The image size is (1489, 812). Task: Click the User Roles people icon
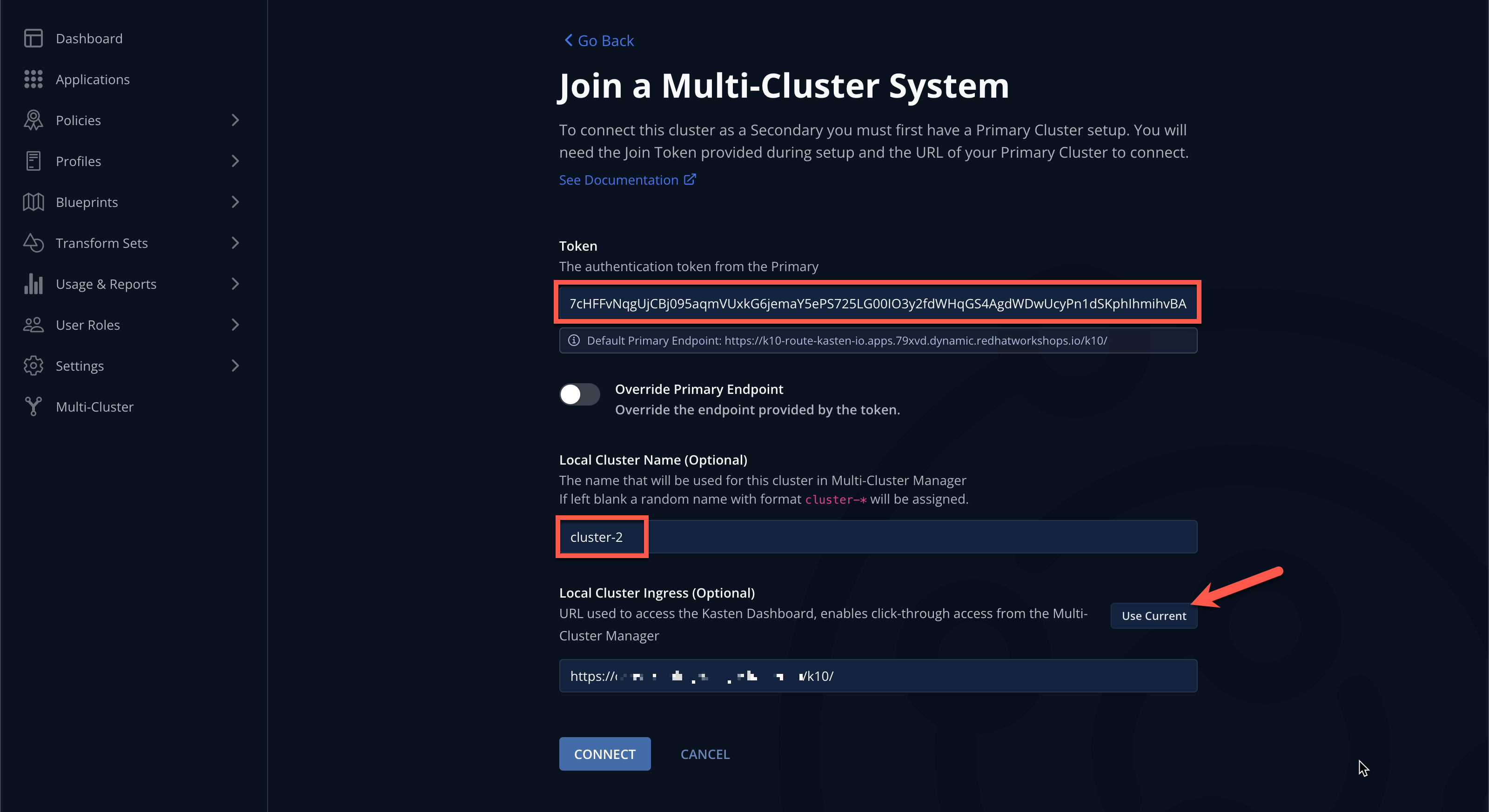(33, 325)
